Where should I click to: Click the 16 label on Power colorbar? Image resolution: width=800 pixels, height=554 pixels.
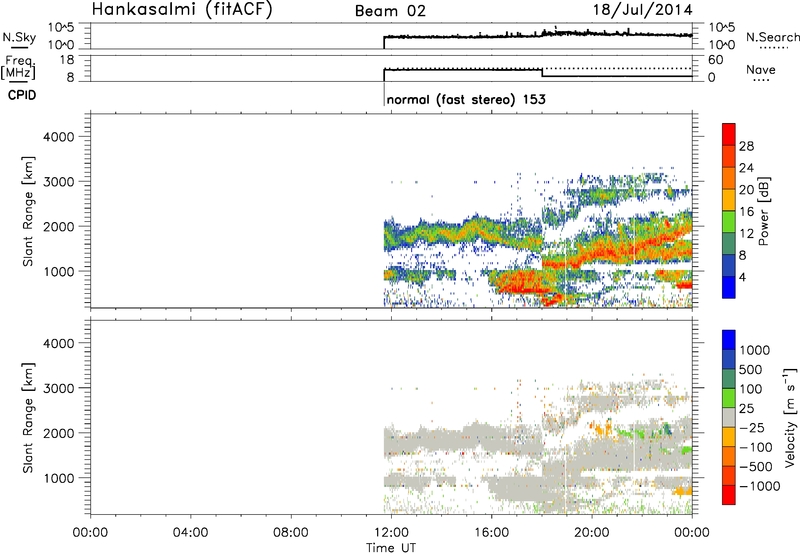pos(746,212)
